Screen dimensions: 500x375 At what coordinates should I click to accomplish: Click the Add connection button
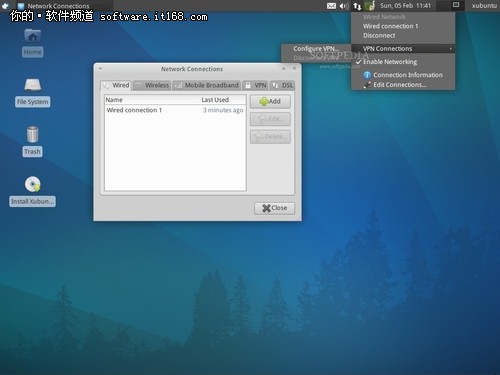[270, 101]
